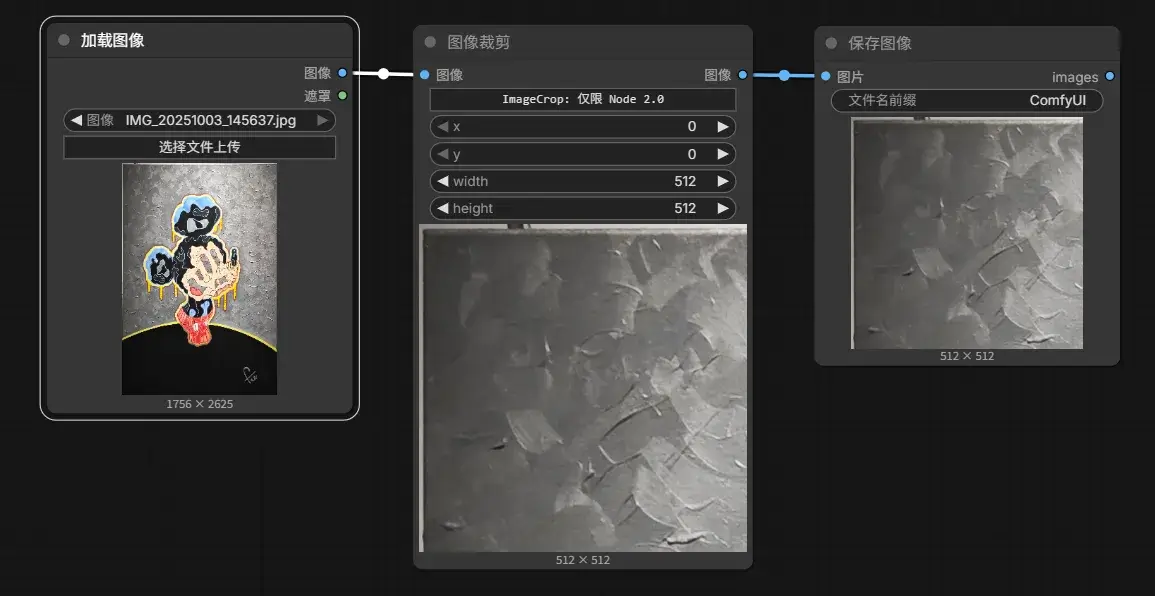The width and height of the screenshot is (1155, 596).
Task: Increase the y value with right arrow
Action: [723, 154]
